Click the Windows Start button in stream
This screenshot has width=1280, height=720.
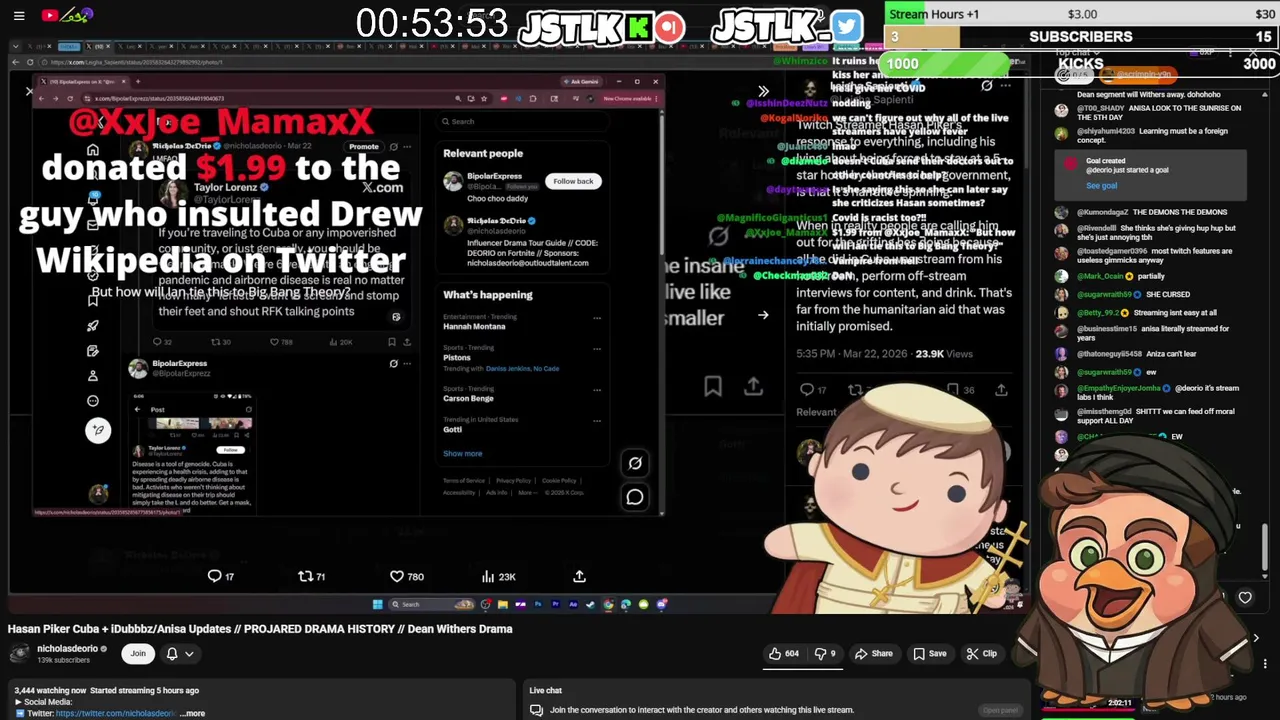click(377, 604)
